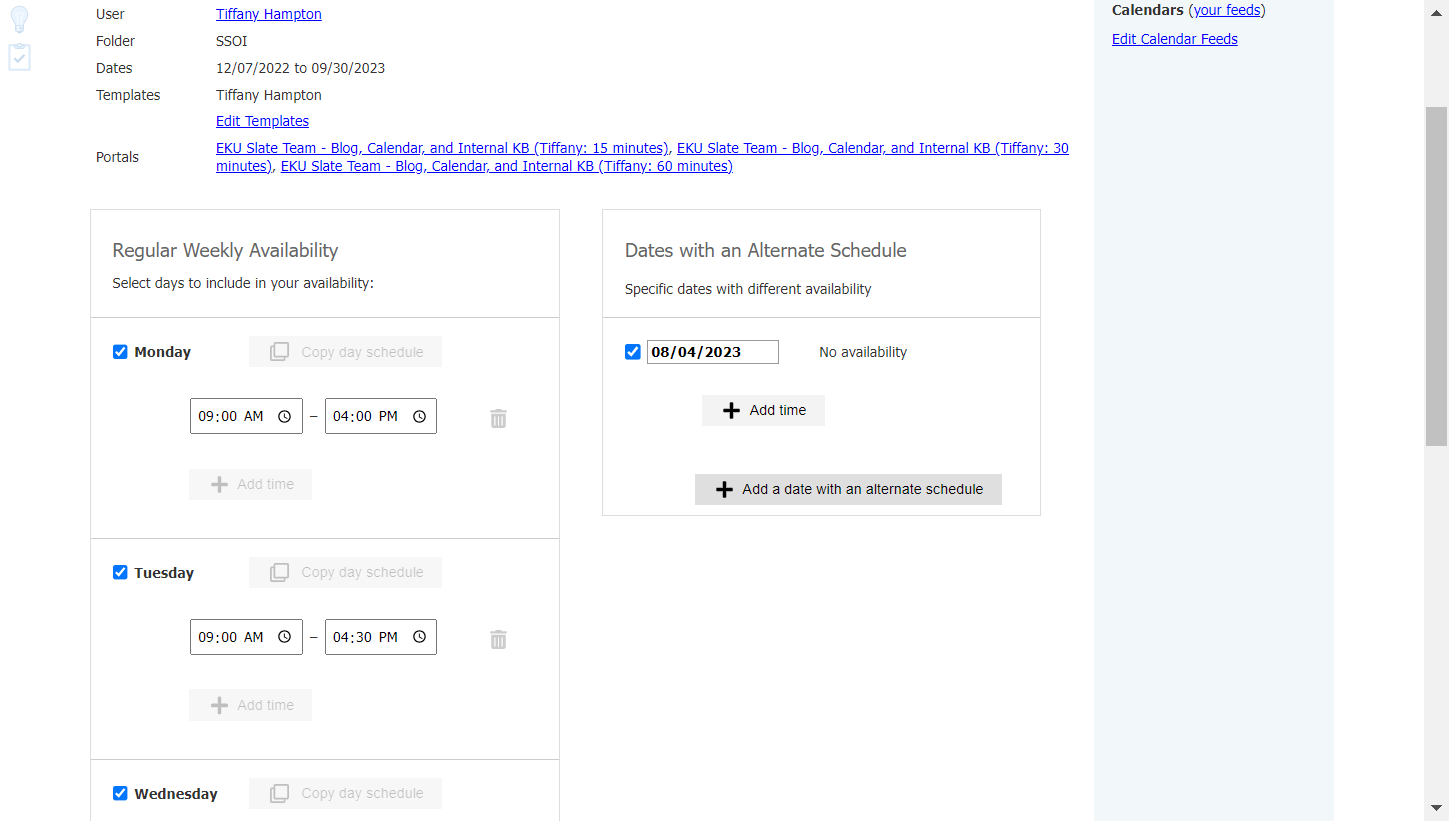Click the 'No availability' text
The height and width of the screenshot is (821, 1449).
tap(863, 352)
